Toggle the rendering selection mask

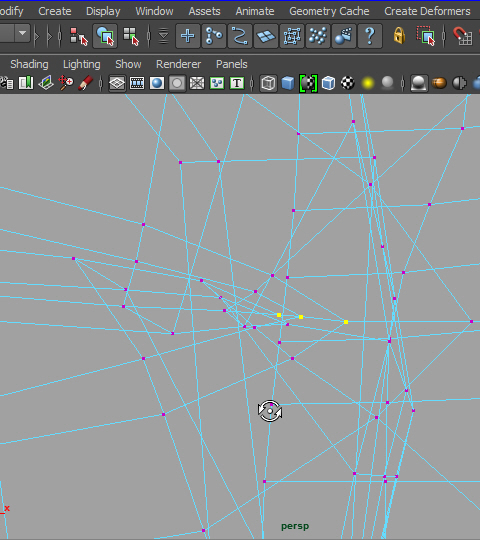(x=344, y=36)
